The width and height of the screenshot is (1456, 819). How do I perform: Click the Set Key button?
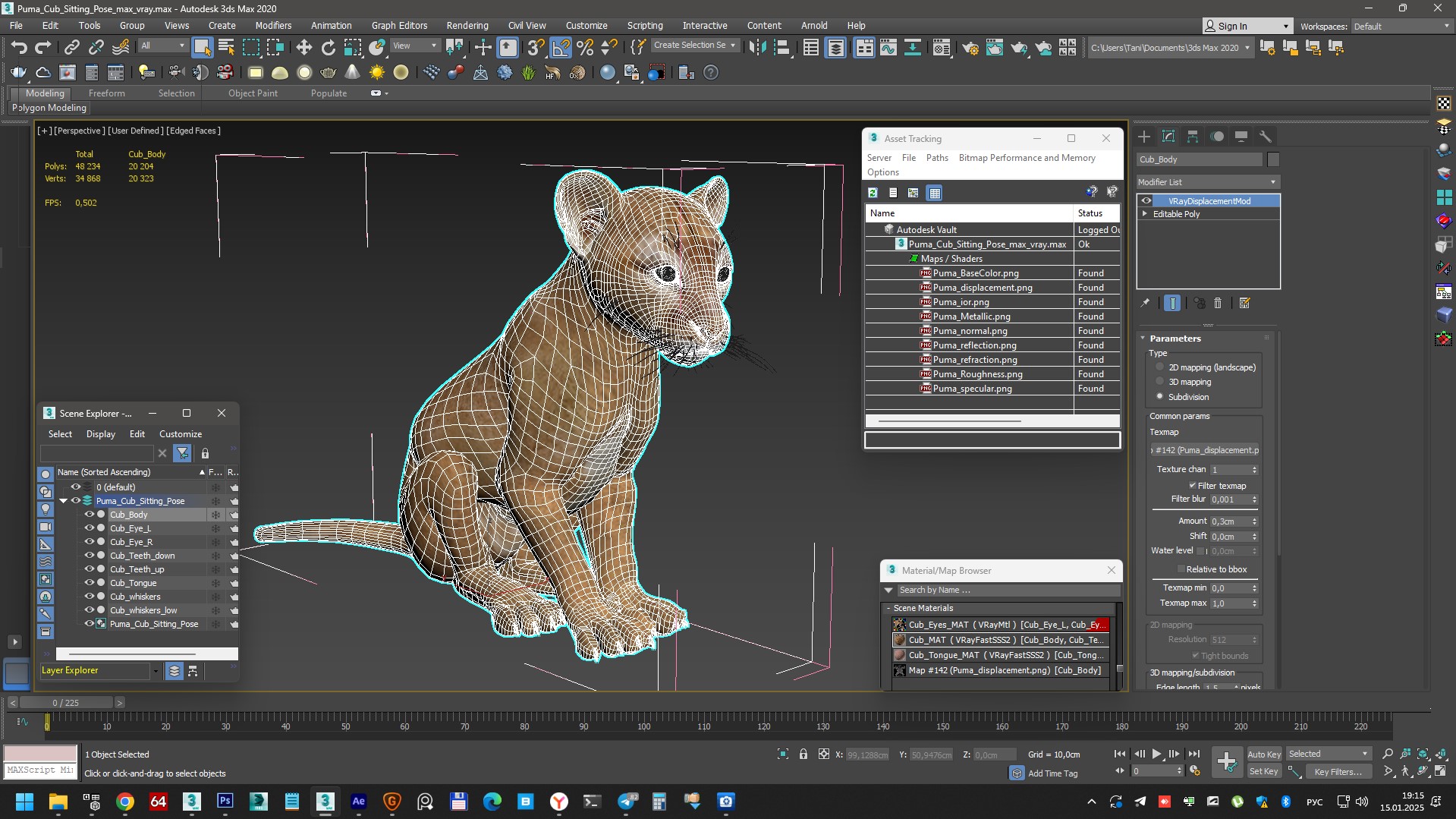[1264, 771]
